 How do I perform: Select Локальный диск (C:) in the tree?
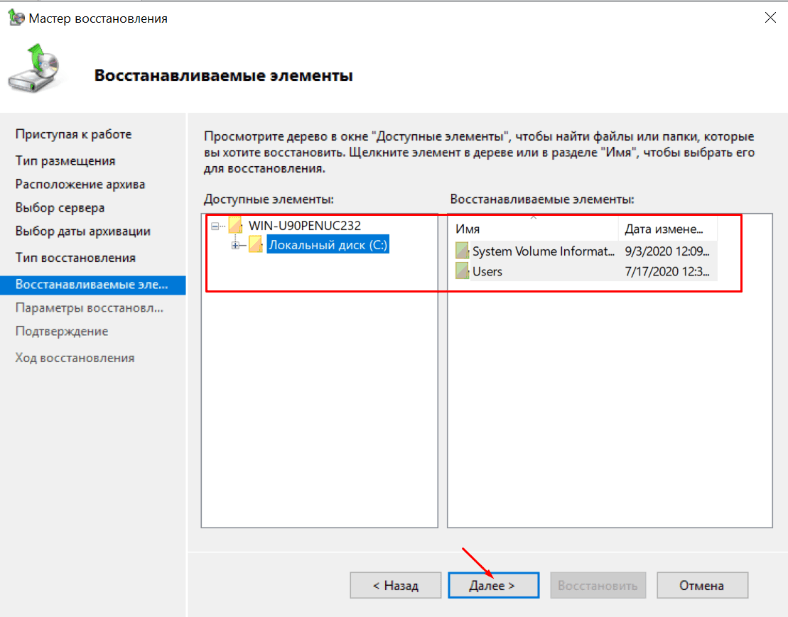pyautogui.click(x=328, y=245)
